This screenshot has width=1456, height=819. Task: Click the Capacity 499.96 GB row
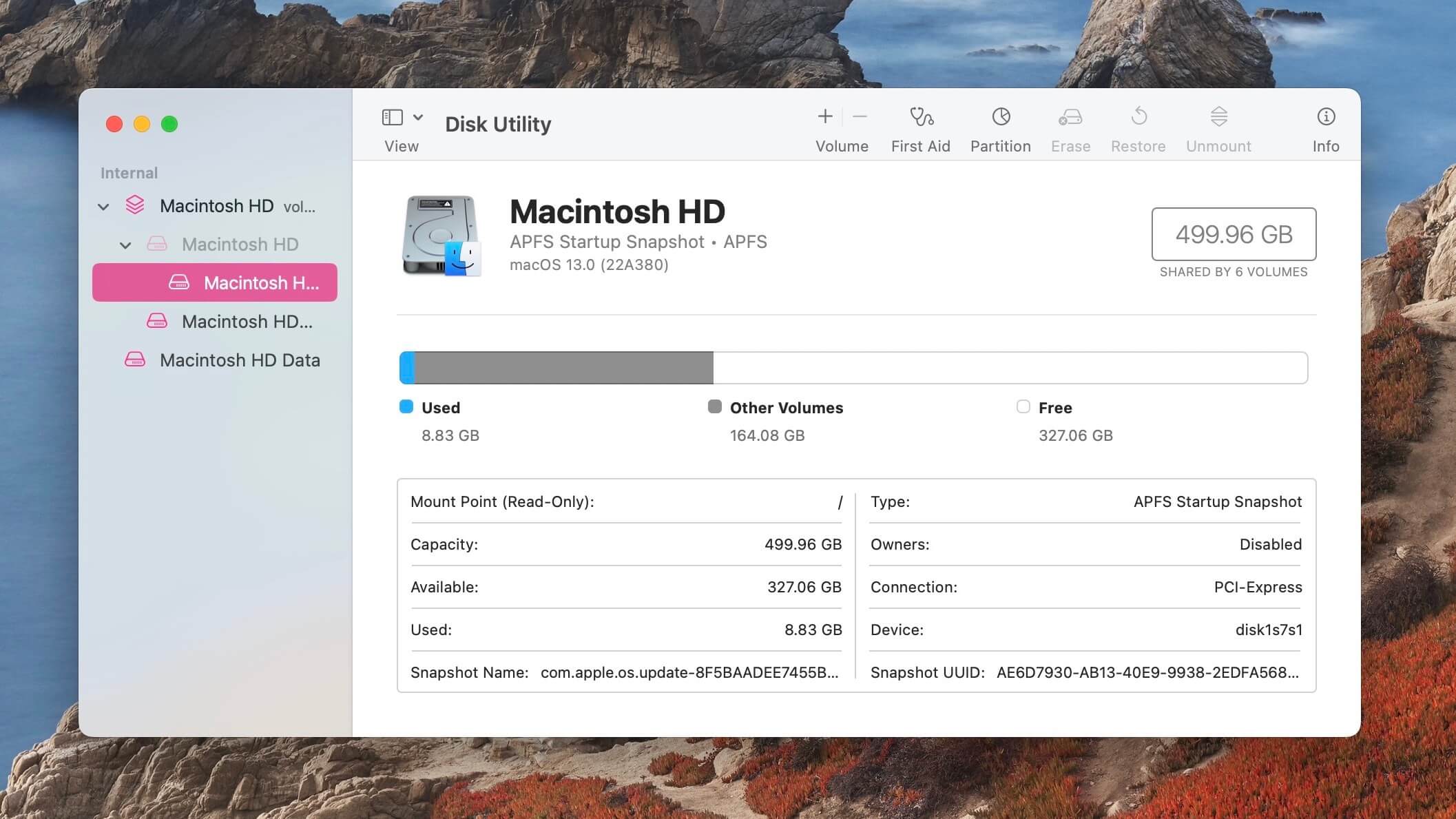(626, 544)
